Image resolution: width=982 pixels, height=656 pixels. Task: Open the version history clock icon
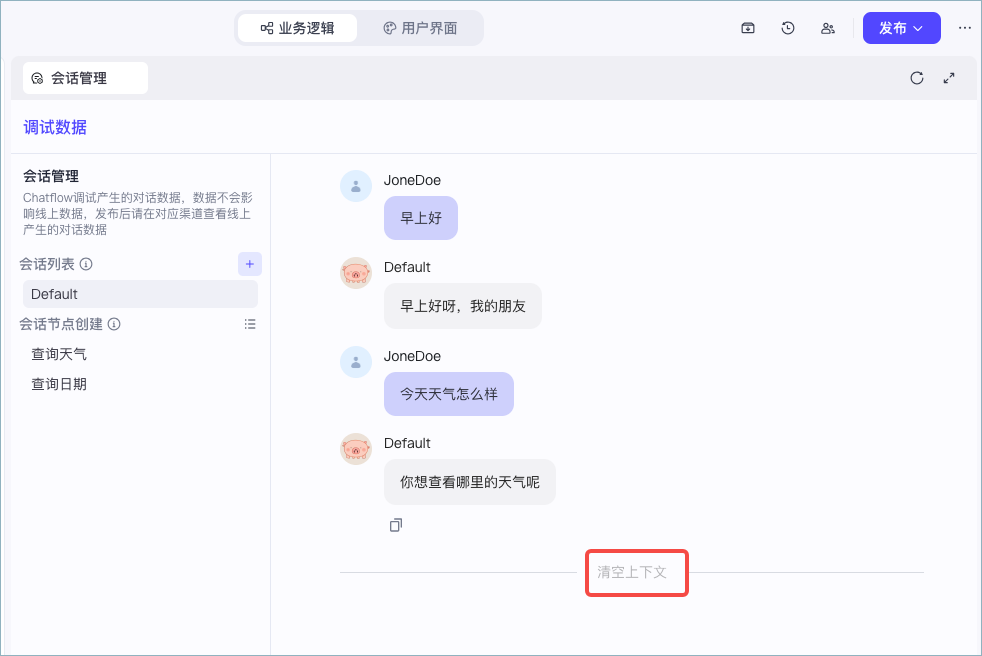click(x=788, y=28)
